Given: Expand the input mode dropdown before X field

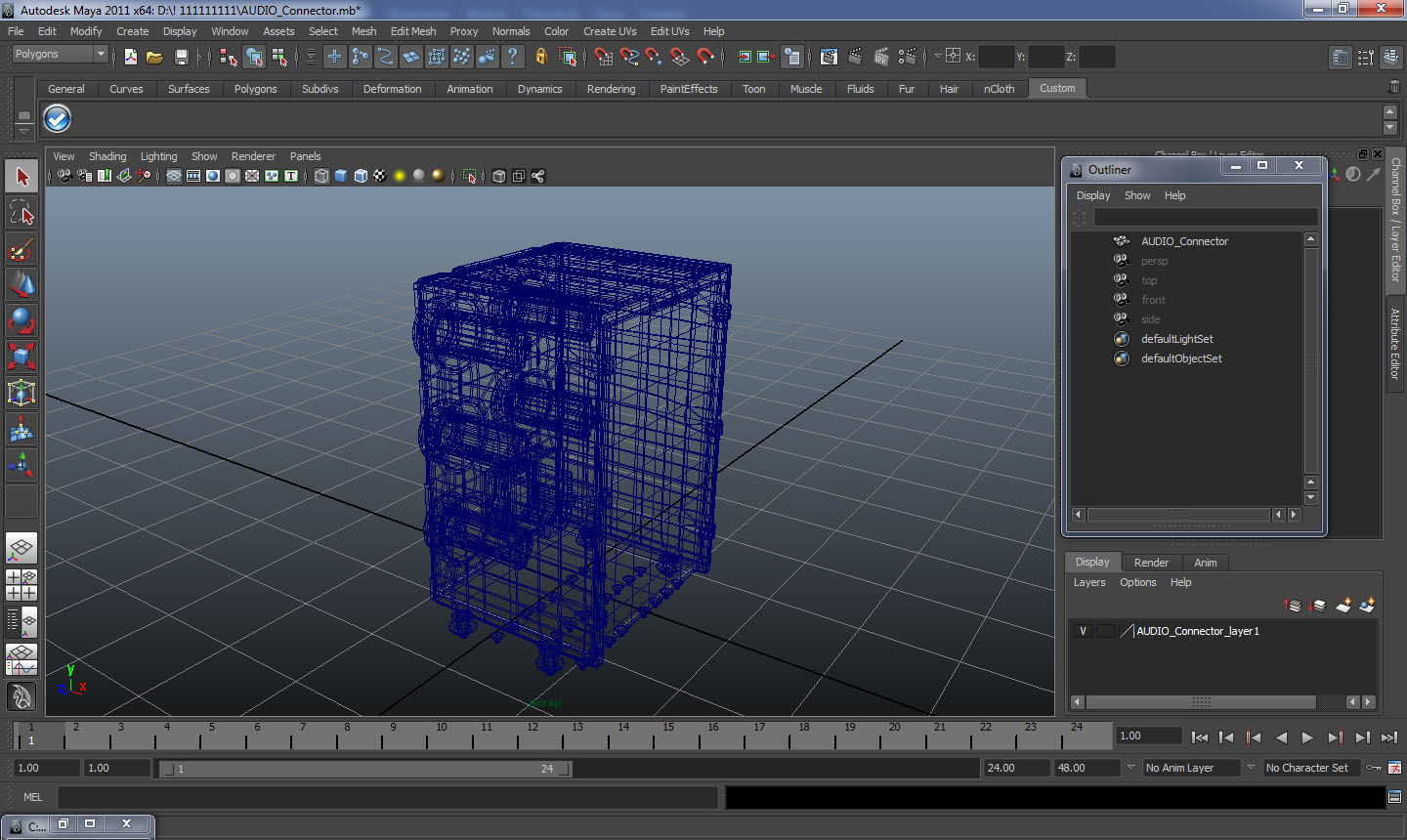Looking at the screenshot, I should (x=938, y=56).
